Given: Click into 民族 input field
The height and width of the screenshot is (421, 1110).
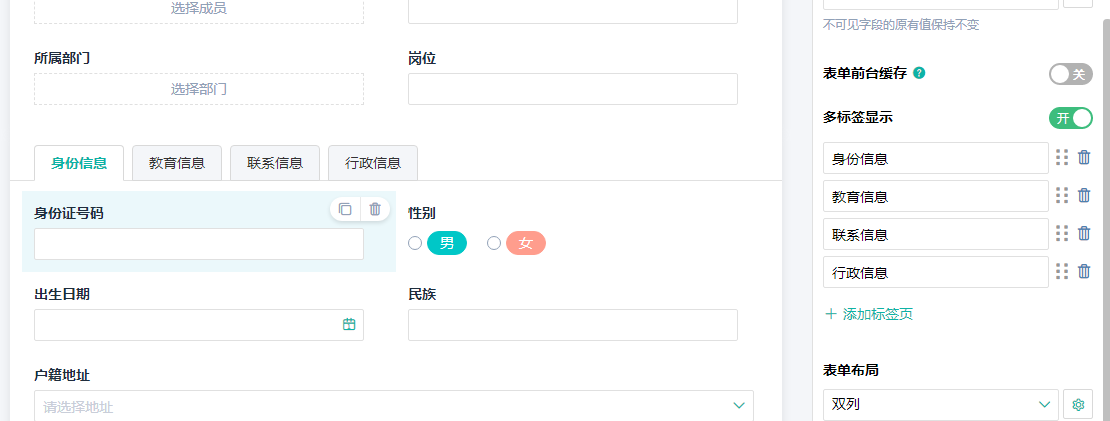Looking at the screenshot, I should pyautogui.click(x=572, y=325).
